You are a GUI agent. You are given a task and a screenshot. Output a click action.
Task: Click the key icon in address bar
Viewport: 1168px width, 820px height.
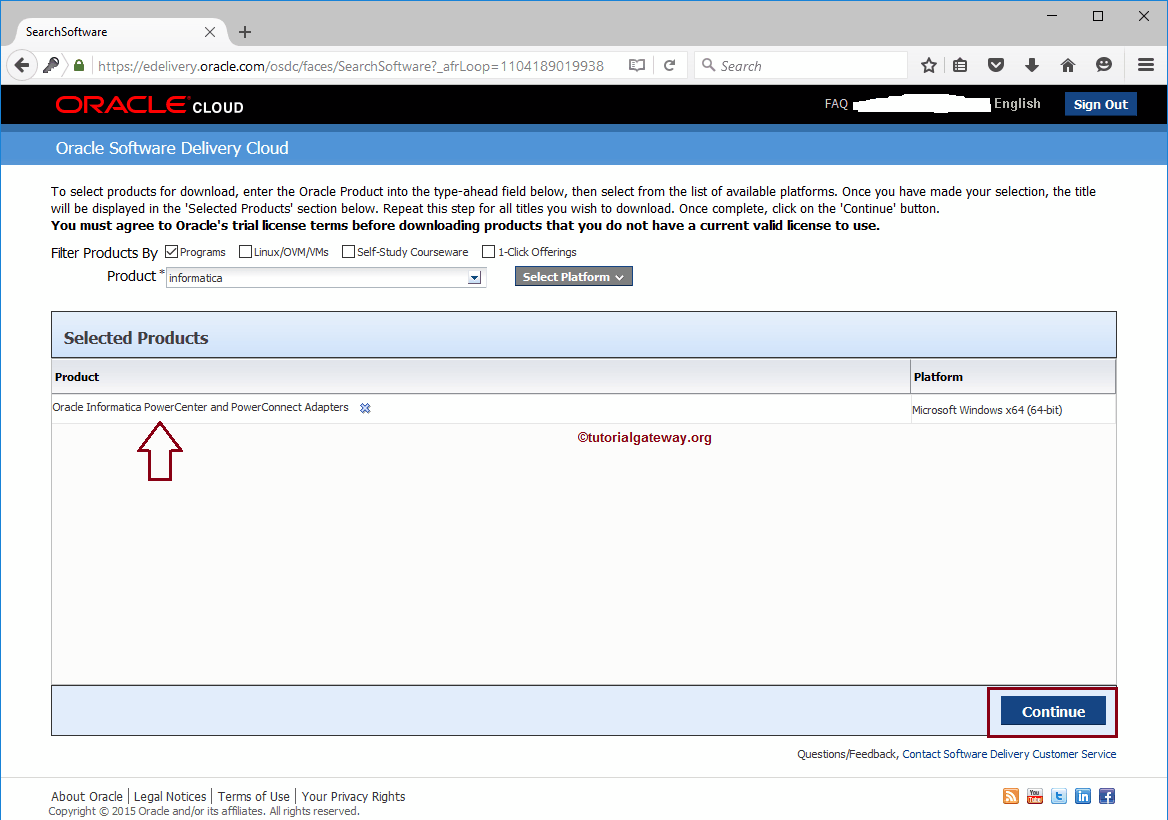51,66
